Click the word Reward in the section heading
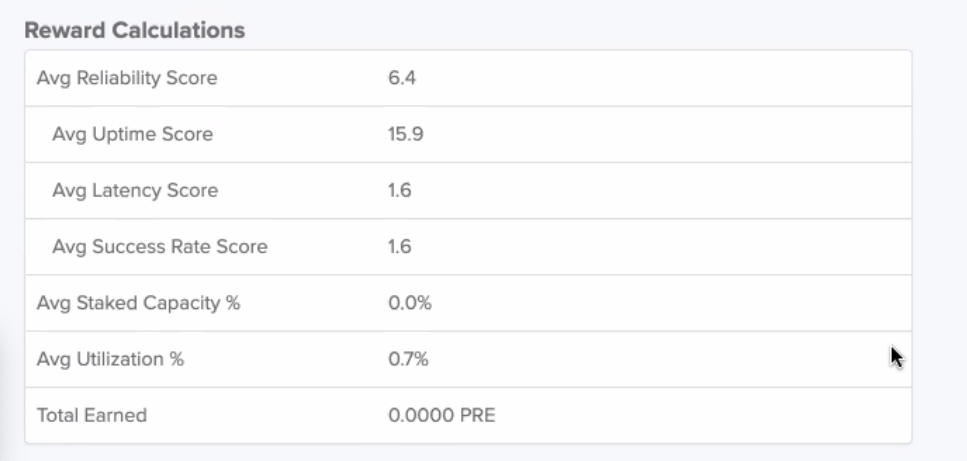The width and height of the screenshot is (967, 461). [x=59, y=30]
